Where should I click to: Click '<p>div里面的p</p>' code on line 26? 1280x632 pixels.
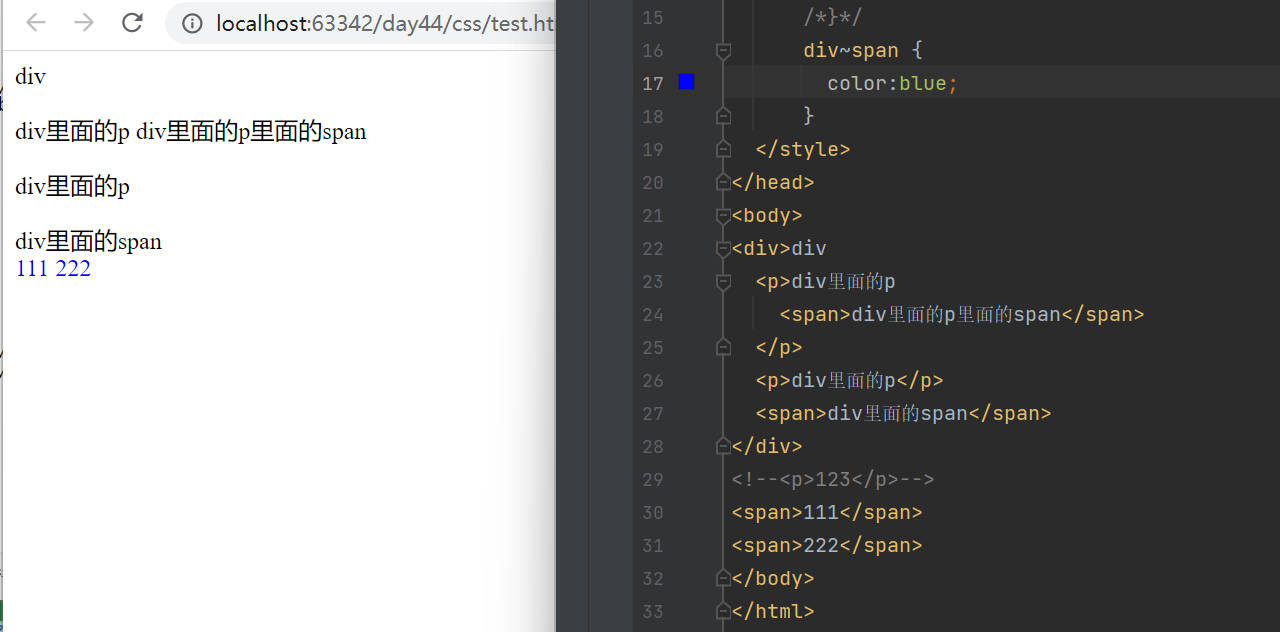point(850,380)
